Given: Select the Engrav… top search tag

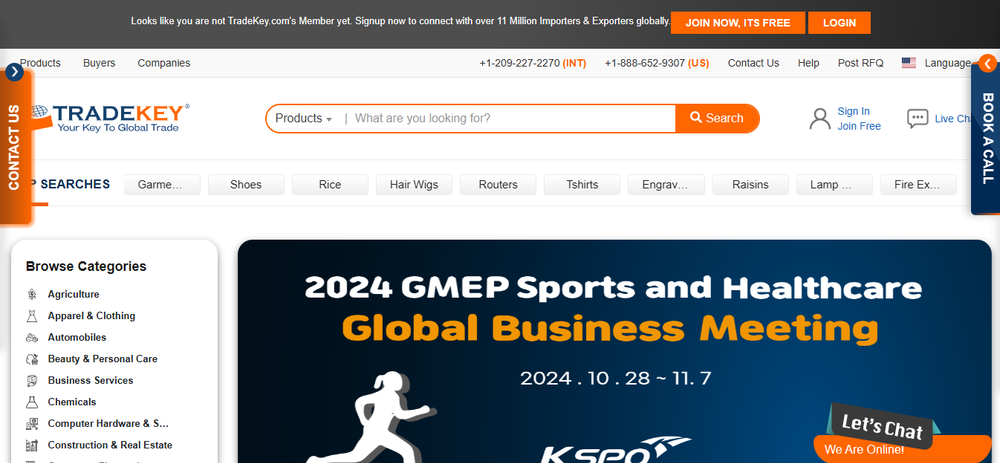Looking at the screenshot, I should (x=666, y=185).
